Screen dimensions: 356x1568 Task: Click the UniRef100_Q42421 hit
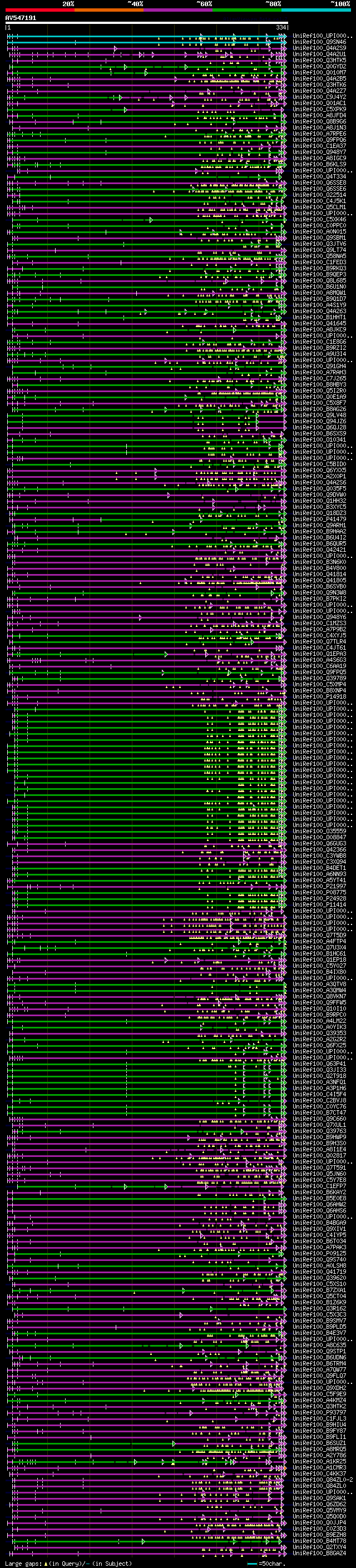[x=319, y=550]
